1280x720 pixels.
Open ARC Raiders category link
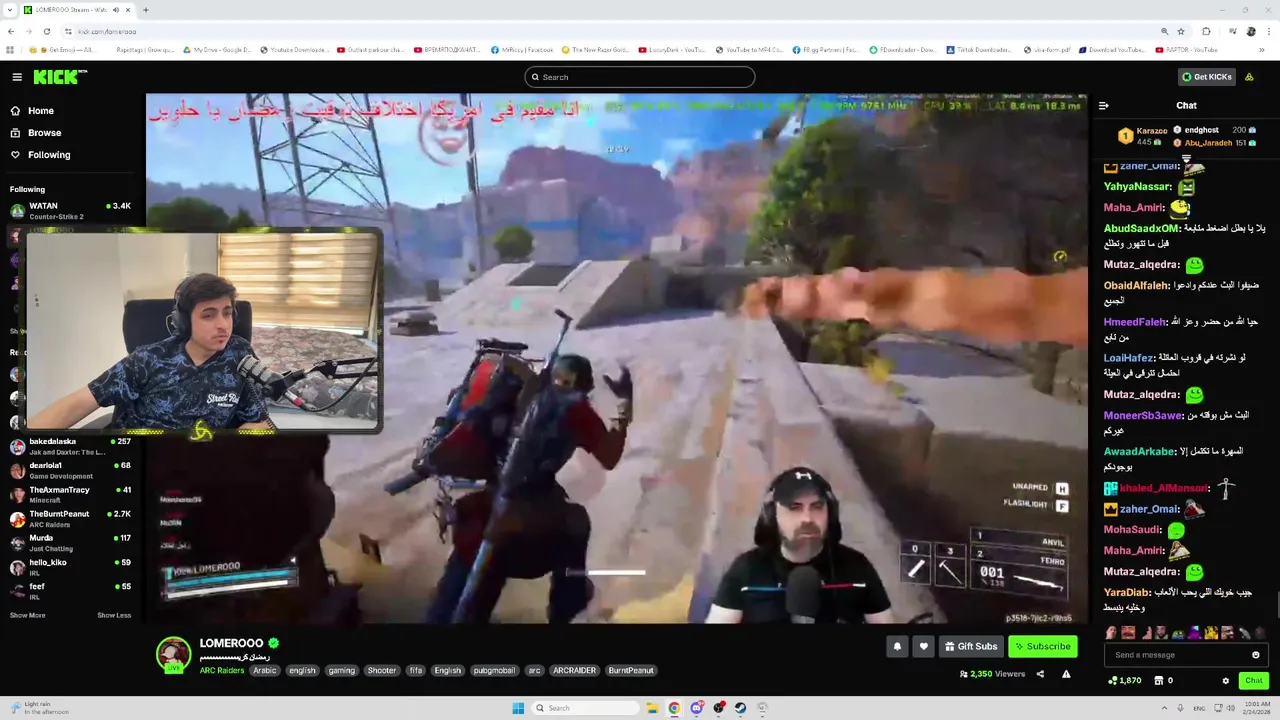point(221,670)
